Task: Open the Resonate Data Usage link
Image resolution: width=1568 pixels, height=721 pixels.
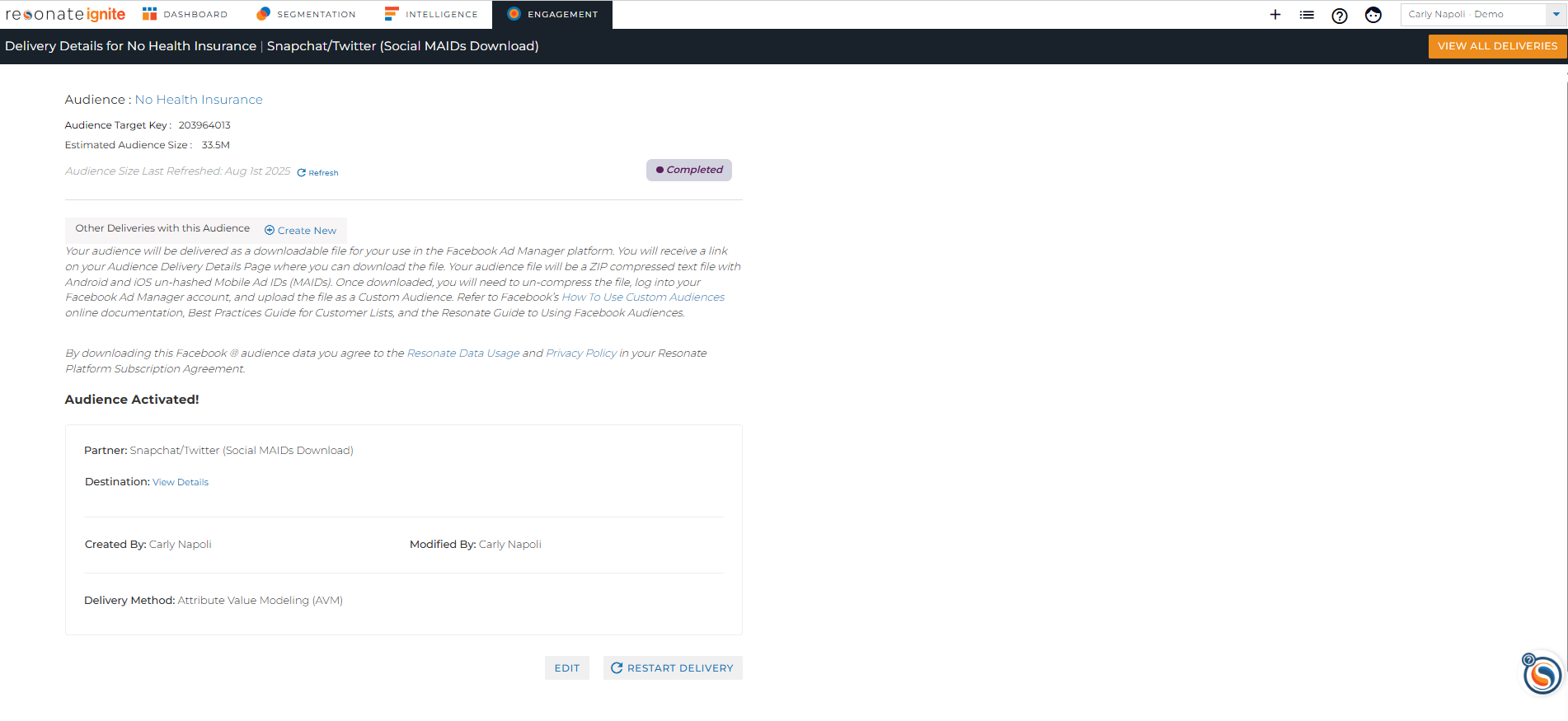Action: click(x=463, y=353)
